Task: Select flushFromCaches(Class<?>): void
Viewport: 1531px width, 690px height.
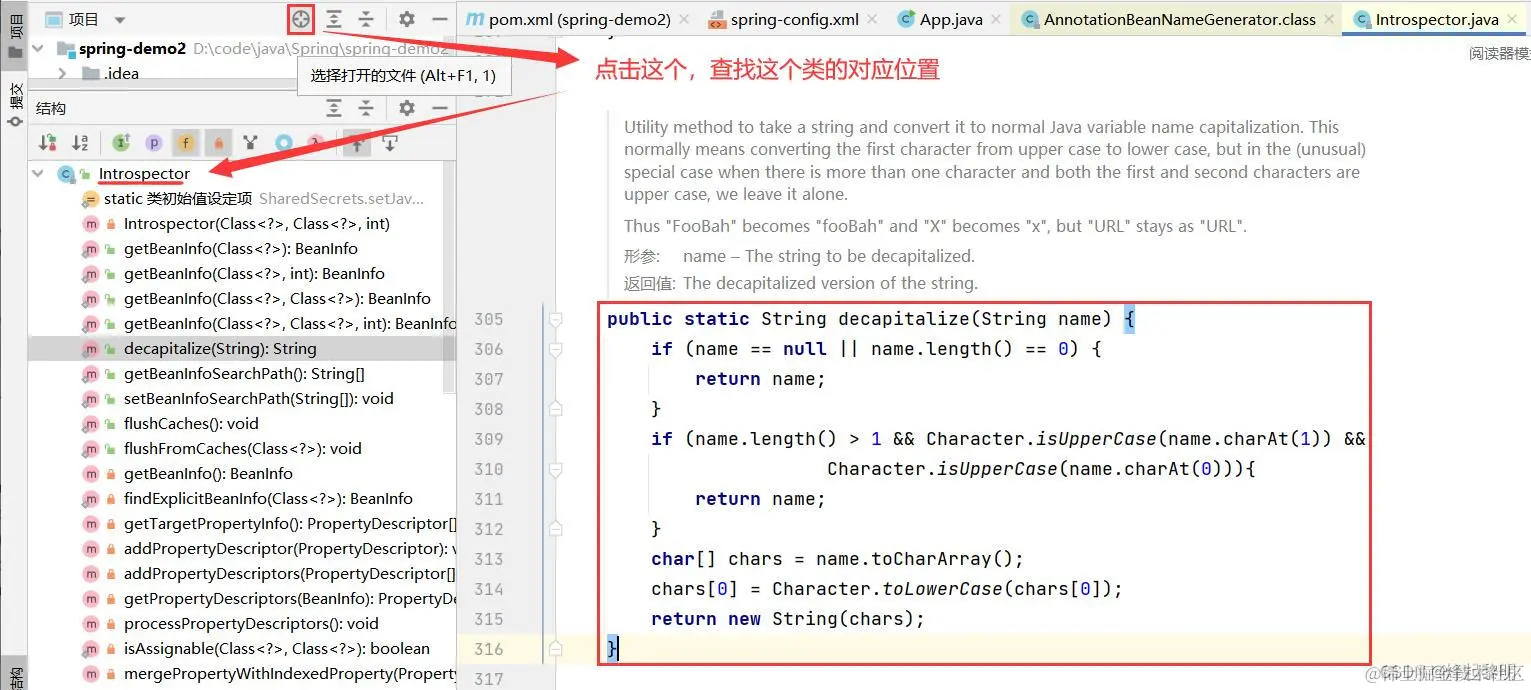Action: tap(241, 449)
